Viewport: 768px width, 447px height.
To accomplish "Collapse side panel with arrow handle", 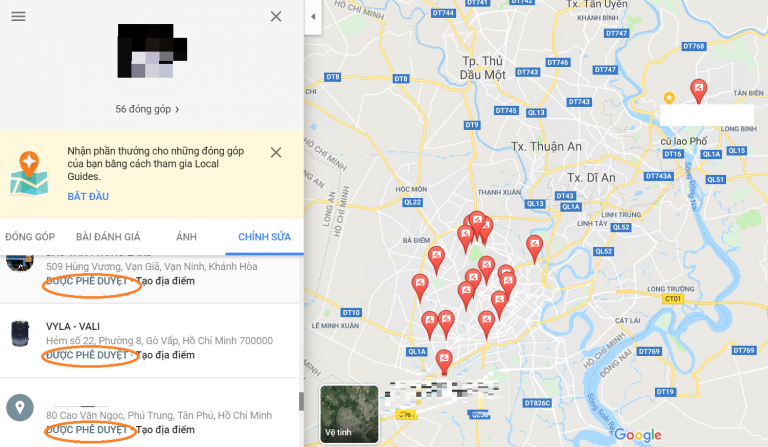I will point(313,17).
